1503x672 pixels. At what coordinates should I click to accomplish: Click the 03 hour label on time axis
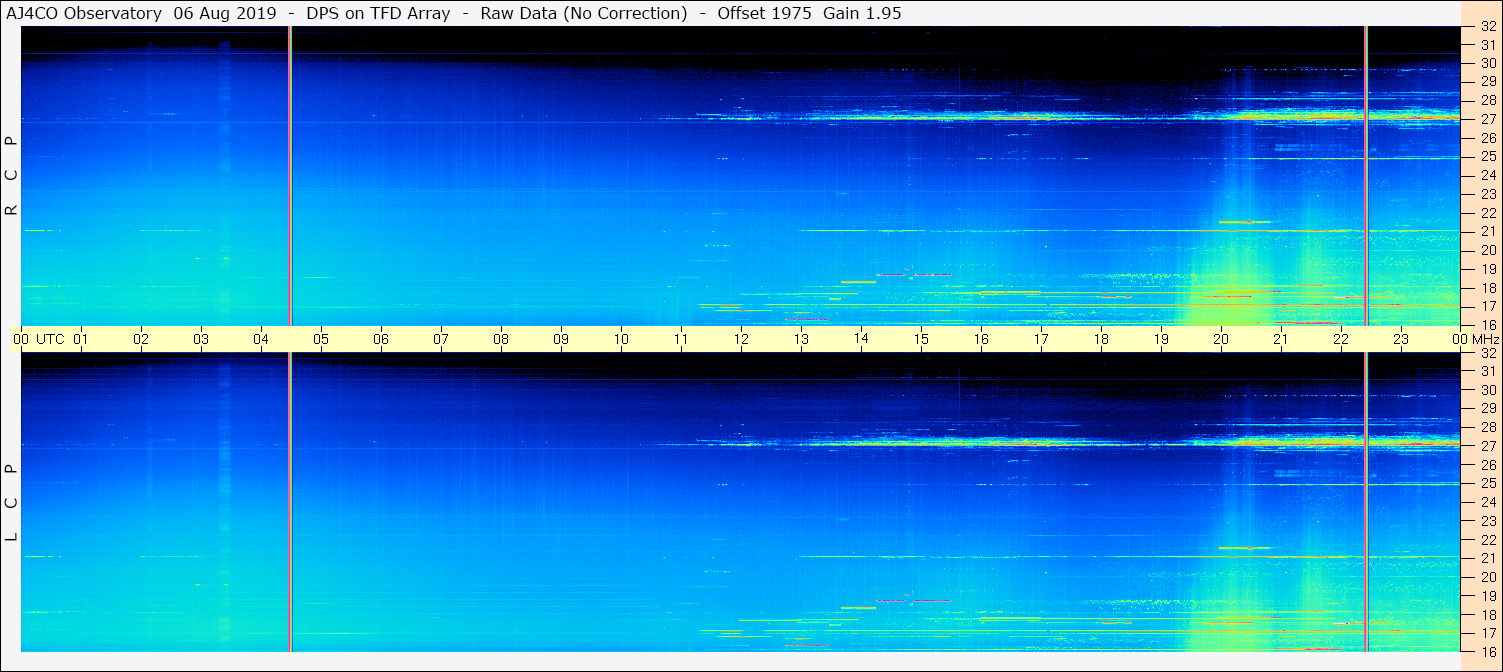click(x=201, y=339)
